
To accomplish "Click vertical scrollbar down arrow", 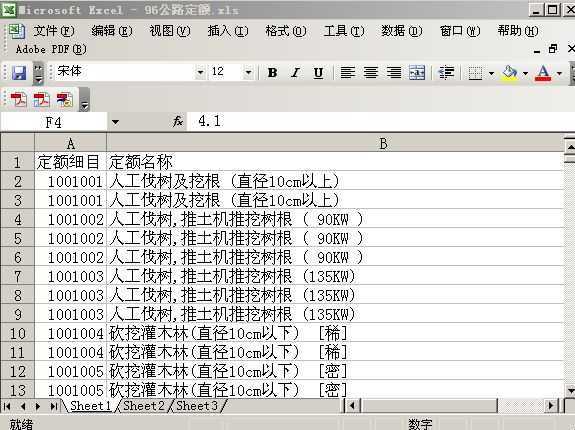I will point(570,390).
